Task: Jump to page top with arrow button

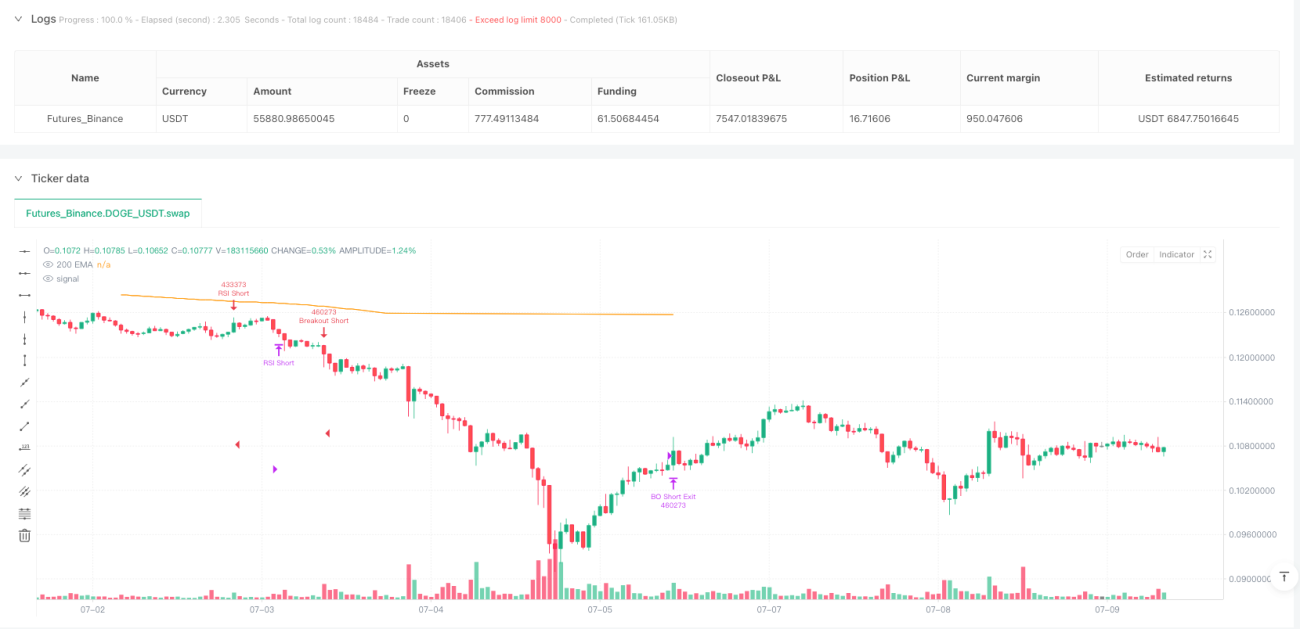Action: pos(1284,577)
